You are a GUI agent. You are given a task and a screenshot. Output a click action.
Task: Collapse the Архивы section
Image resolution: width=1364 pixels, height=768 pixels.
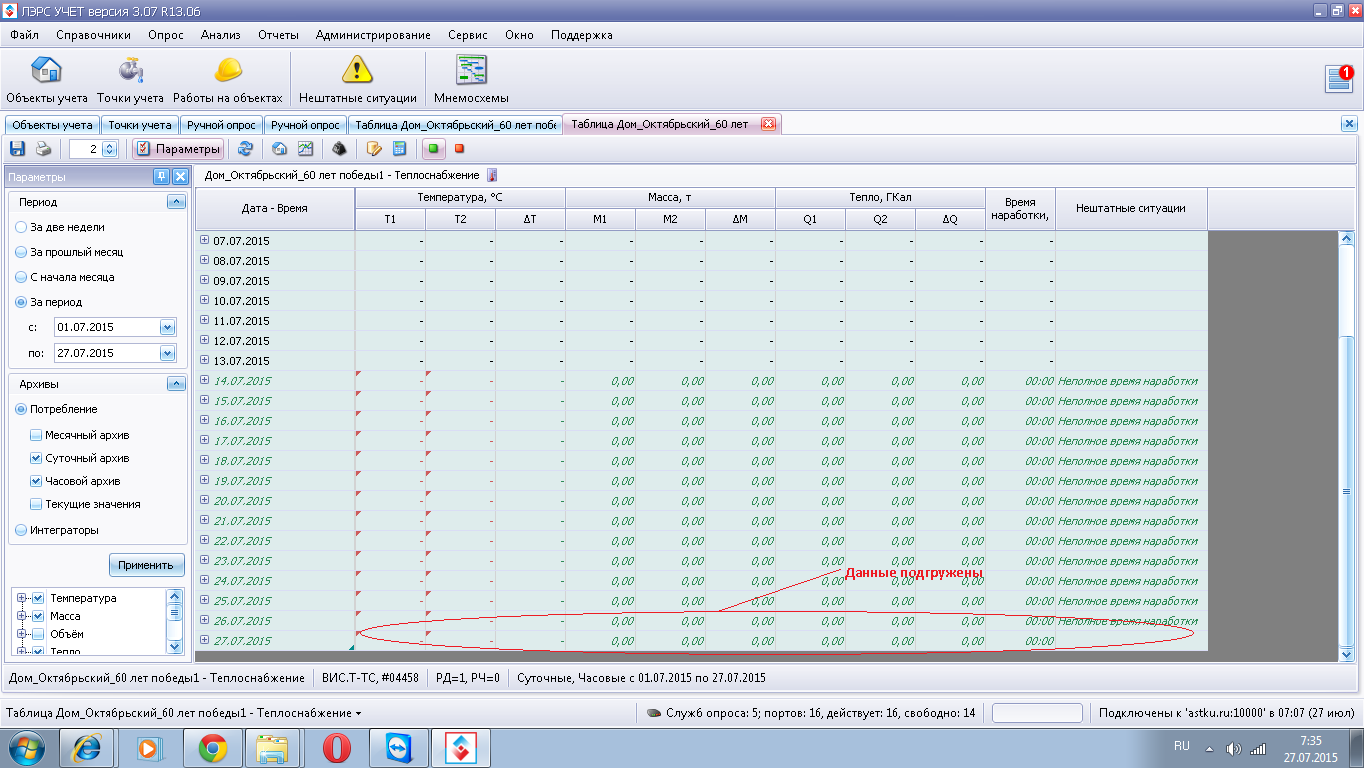pos(177,384)
